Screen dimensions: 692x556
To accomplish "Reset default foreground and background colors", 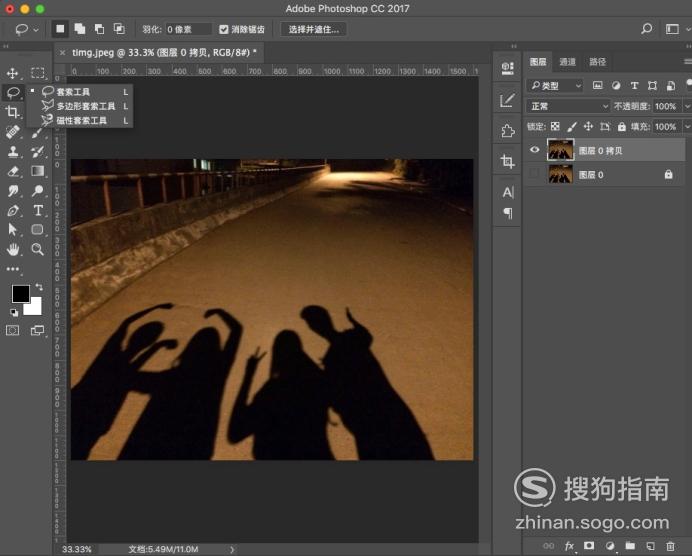I will point(14,312).
